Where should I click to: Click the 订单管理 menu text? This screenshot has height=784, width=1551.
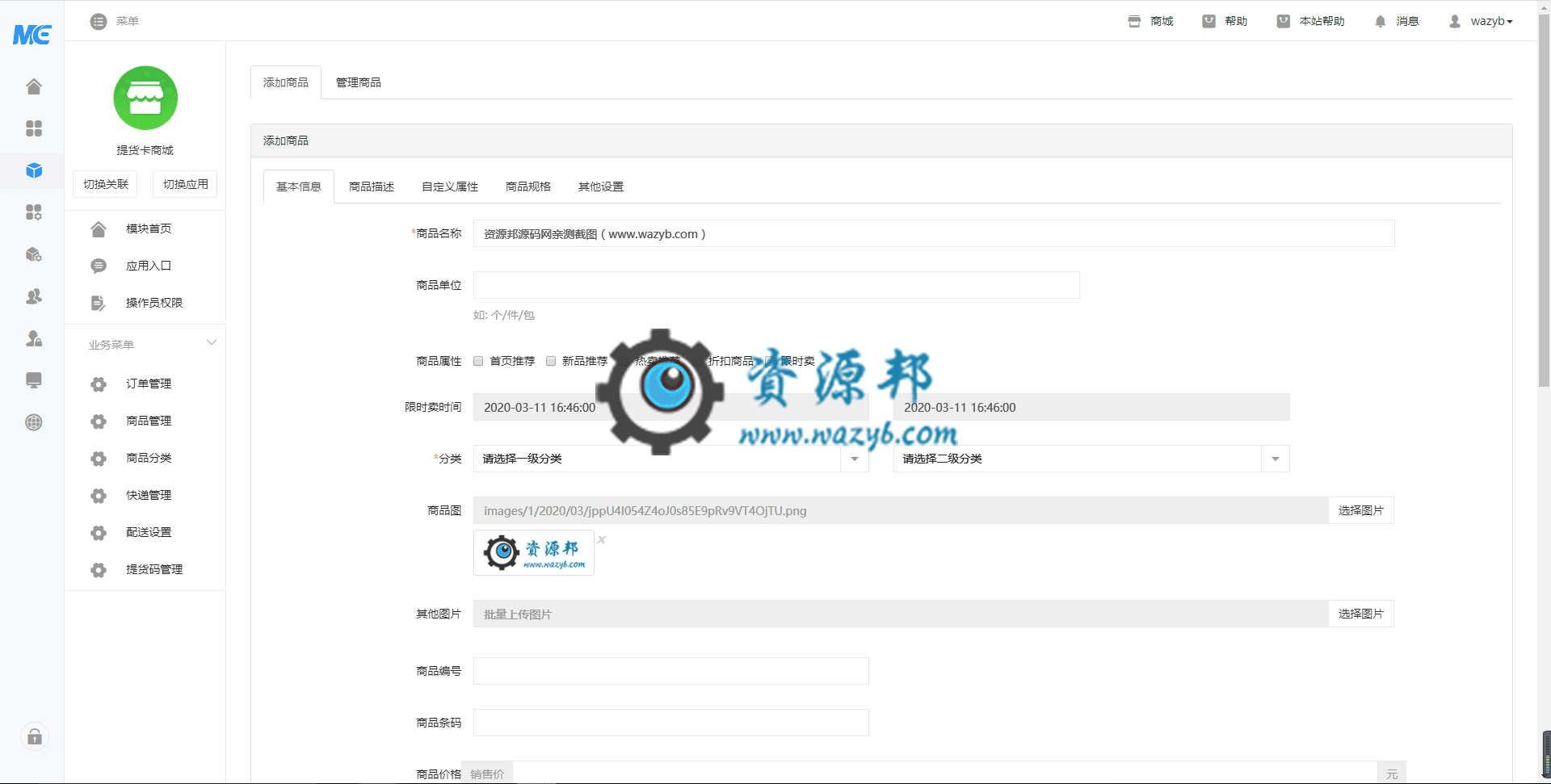(149, 384)
